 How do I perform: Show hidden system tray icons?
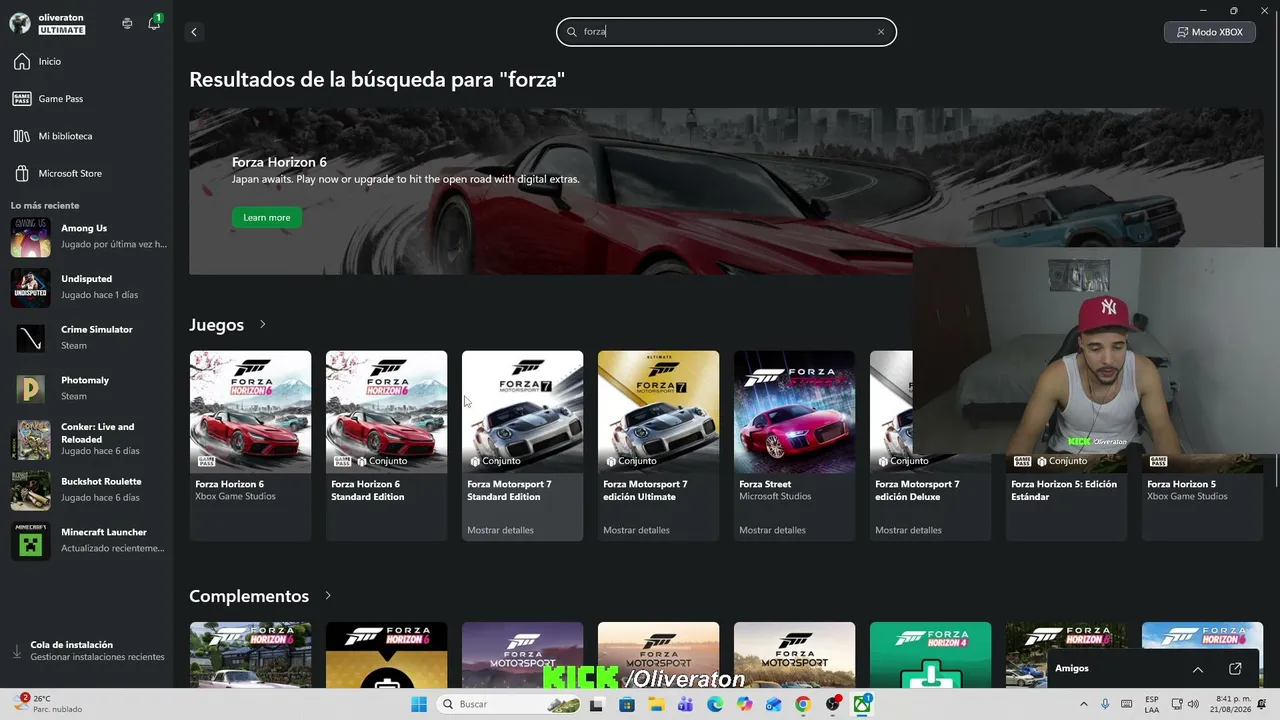(x=1083, y=704)
